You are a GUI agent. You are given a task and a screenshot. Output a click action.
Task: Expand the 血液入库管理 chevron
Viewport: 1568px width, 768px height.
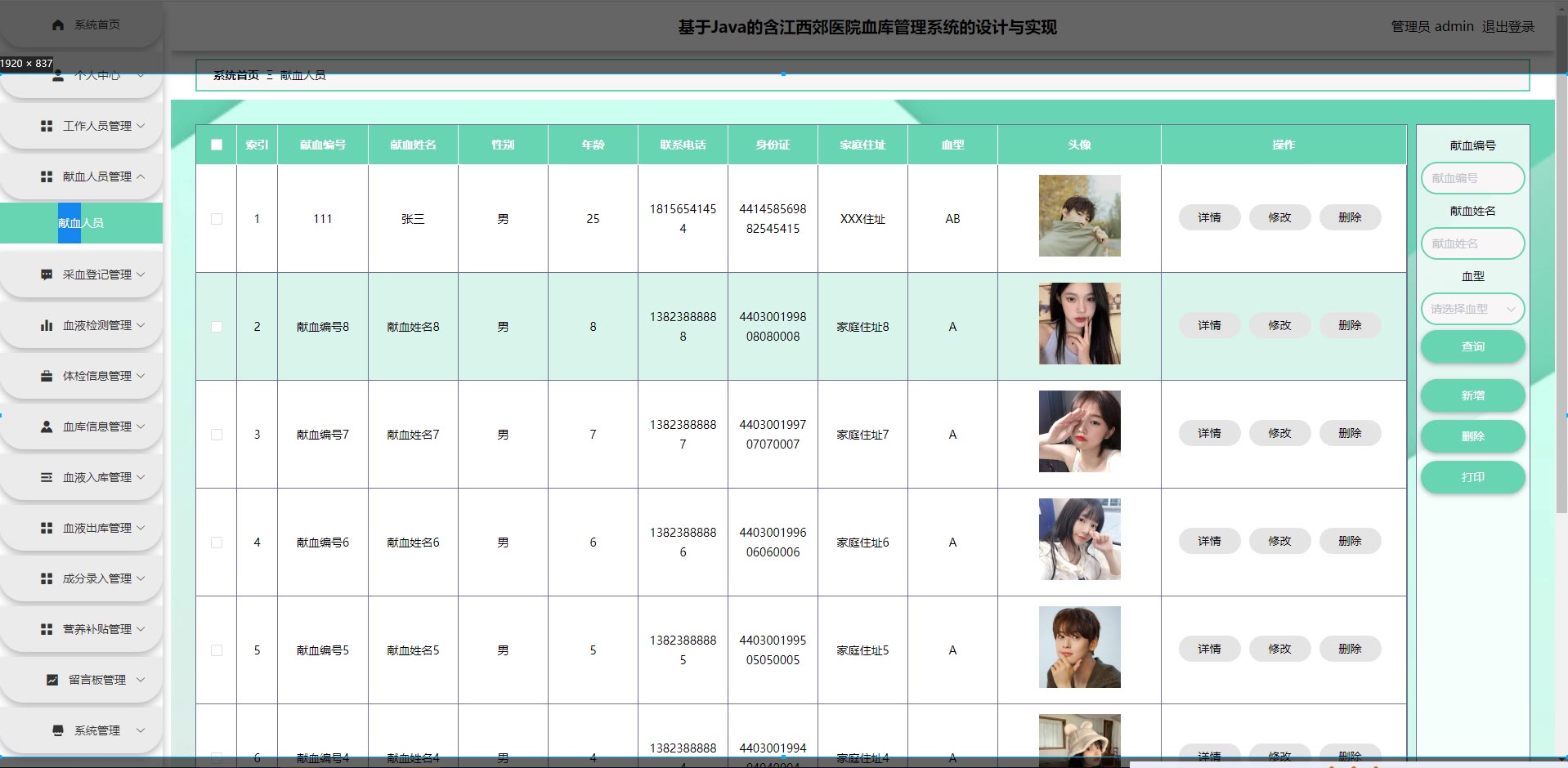[141, 477]
